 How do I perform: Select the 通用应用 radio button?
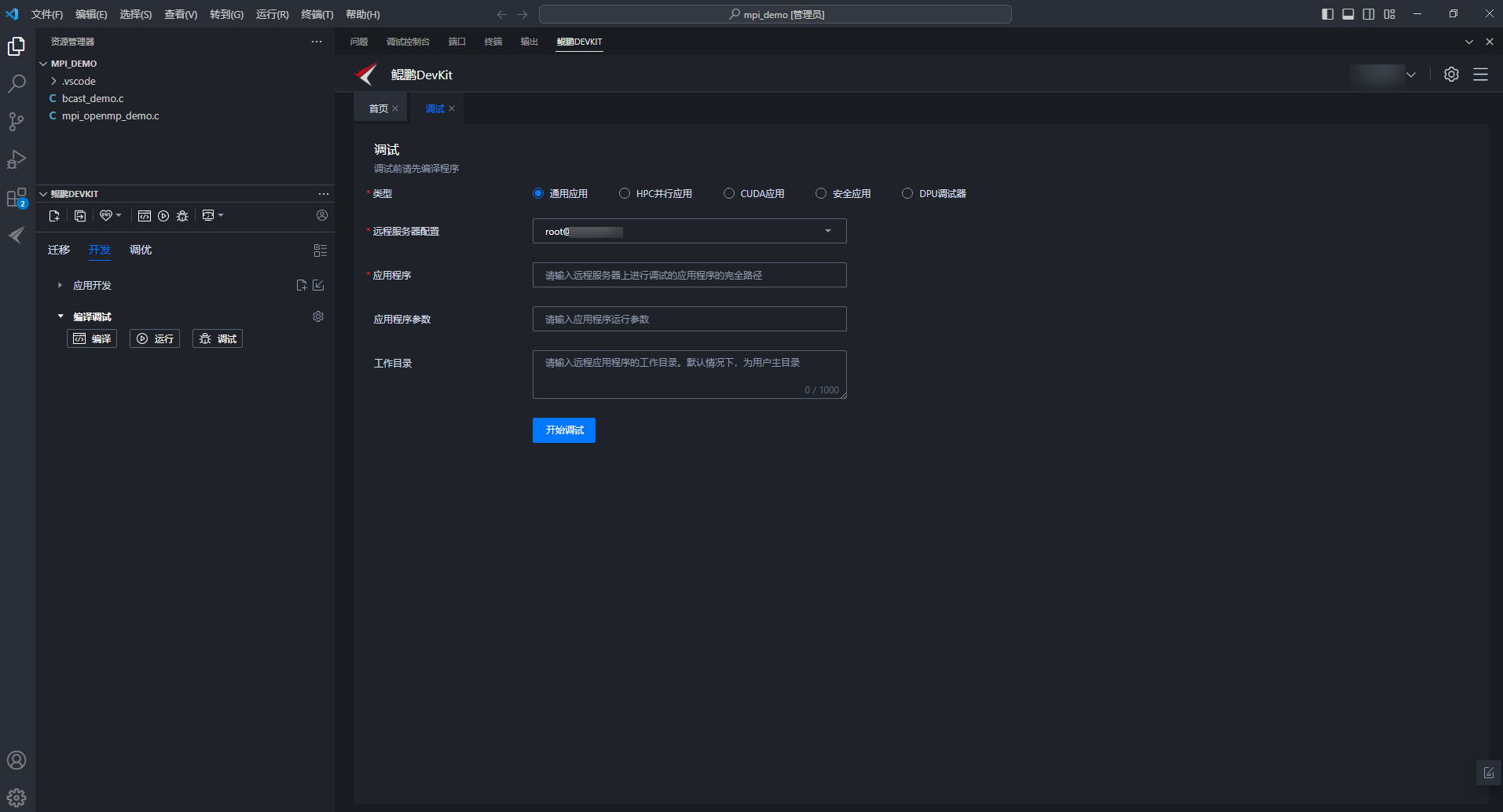[538, 193]
